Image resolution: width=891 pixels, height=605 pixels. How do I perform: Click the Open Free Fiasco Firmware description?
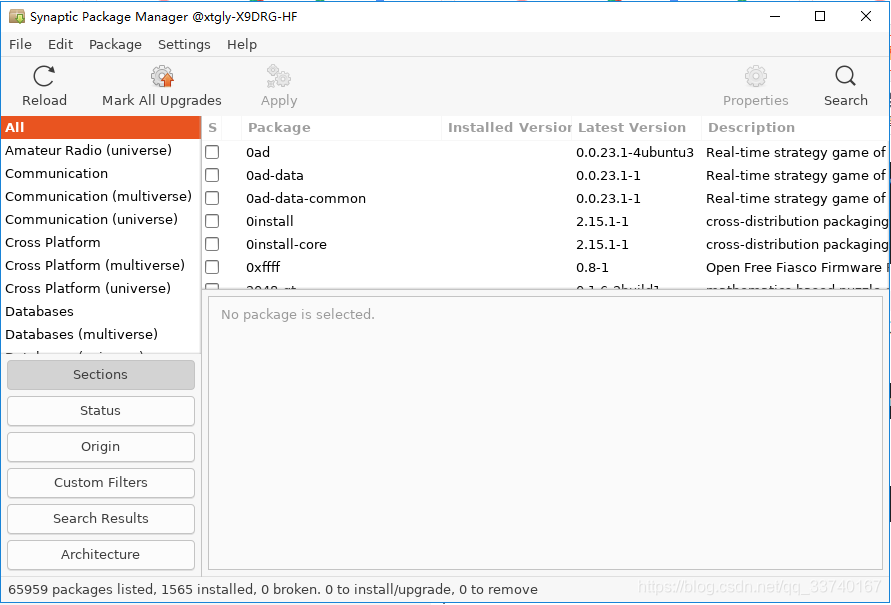click(x=796, y=268)
